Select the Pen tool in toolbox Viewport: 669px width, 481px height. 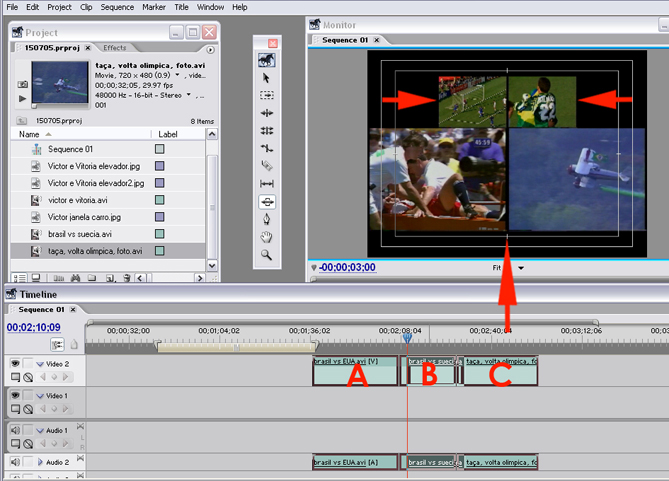click(267, 219)
